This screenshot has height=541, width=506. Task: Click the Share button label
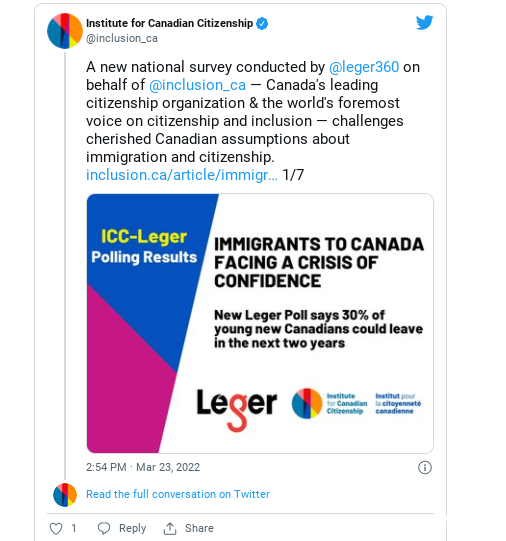(x=199, y=528)
